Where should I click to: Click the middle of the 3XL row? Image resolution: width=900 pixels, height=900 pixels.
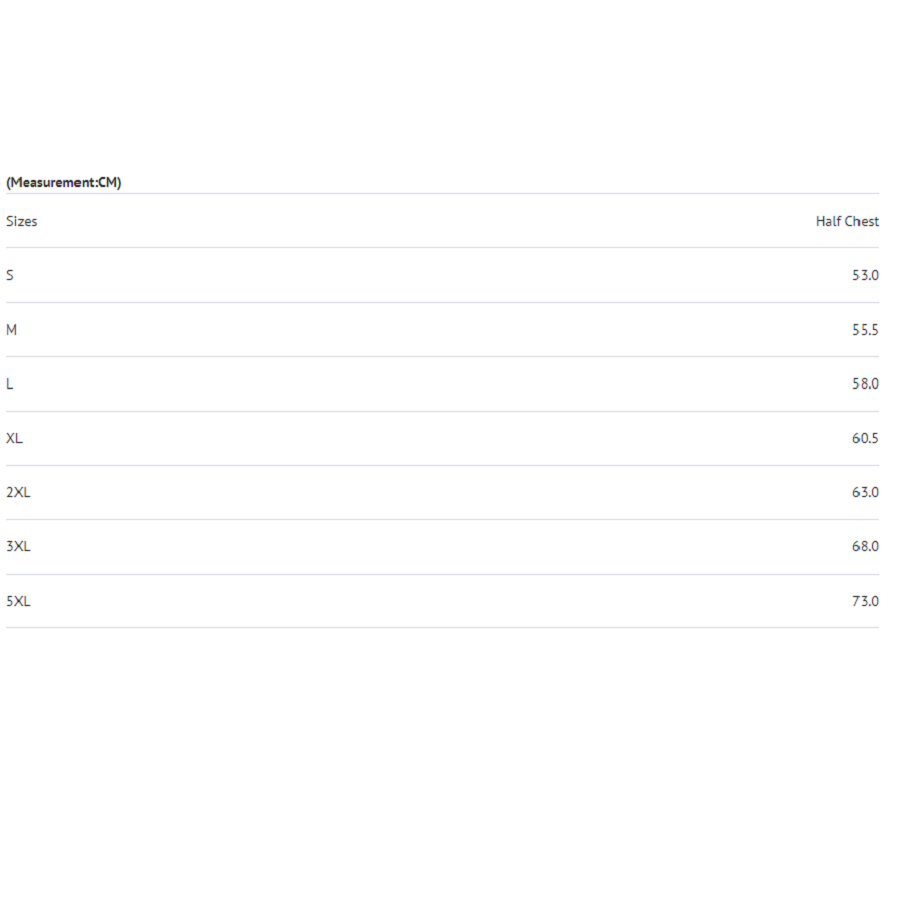click(x=442, y=547)
